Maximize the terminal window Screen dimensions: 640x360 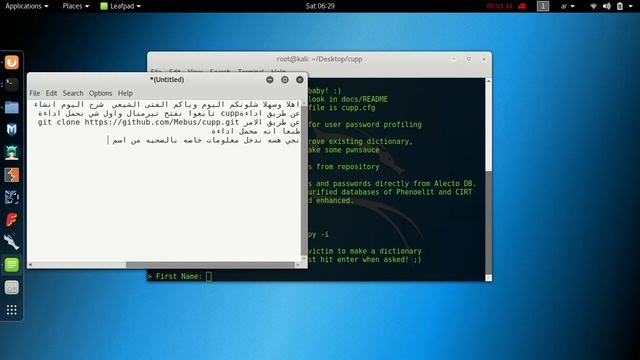(469, 59)
